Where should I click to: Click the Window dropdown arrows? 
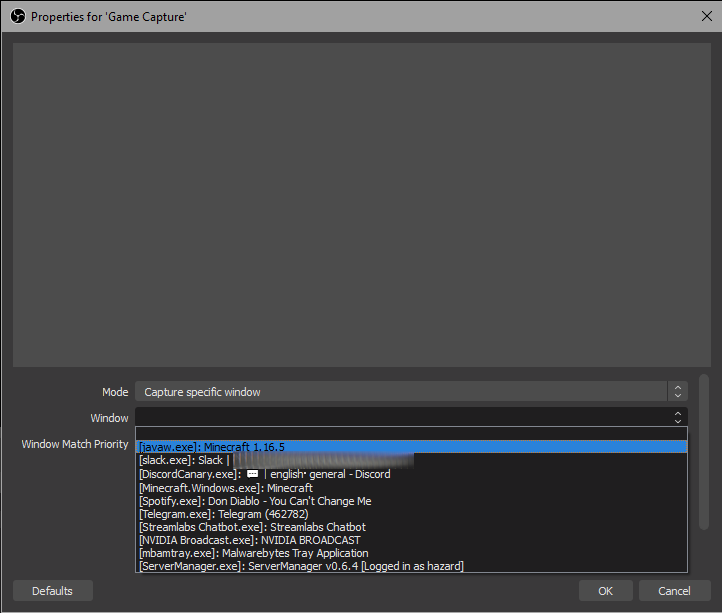point(677,417)
